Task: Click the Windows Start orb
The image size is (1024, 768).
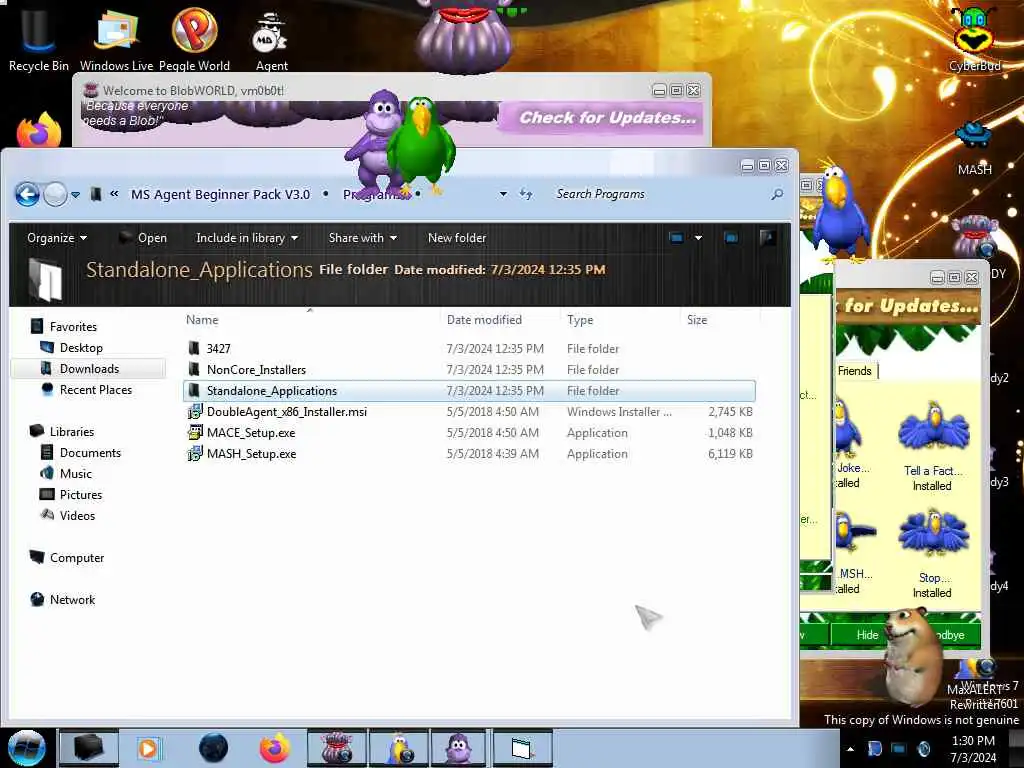Action: [27, 748]
